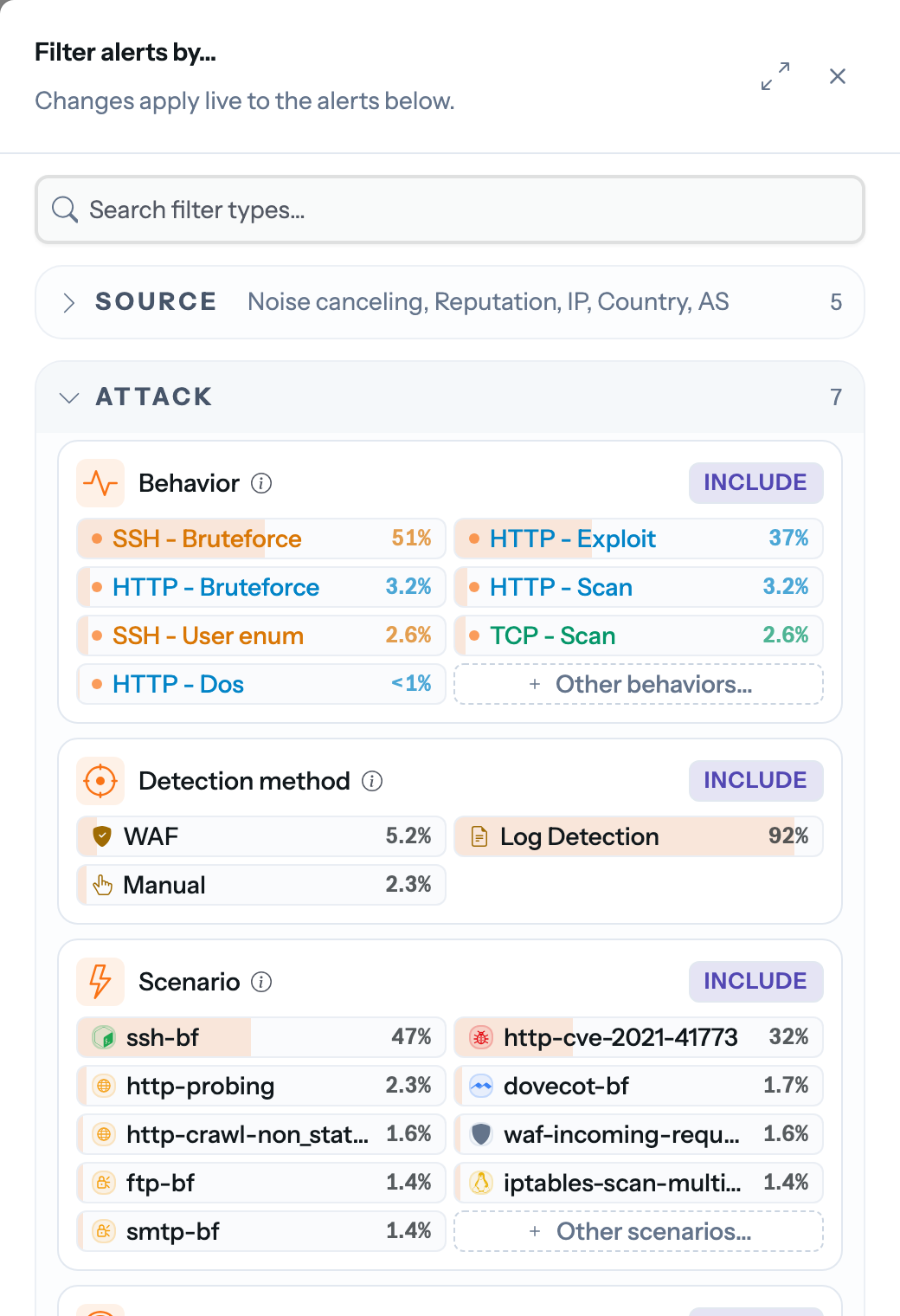
Task: Click the ATTACK section title
Action: pyautogui.click(x=154, y=397)
